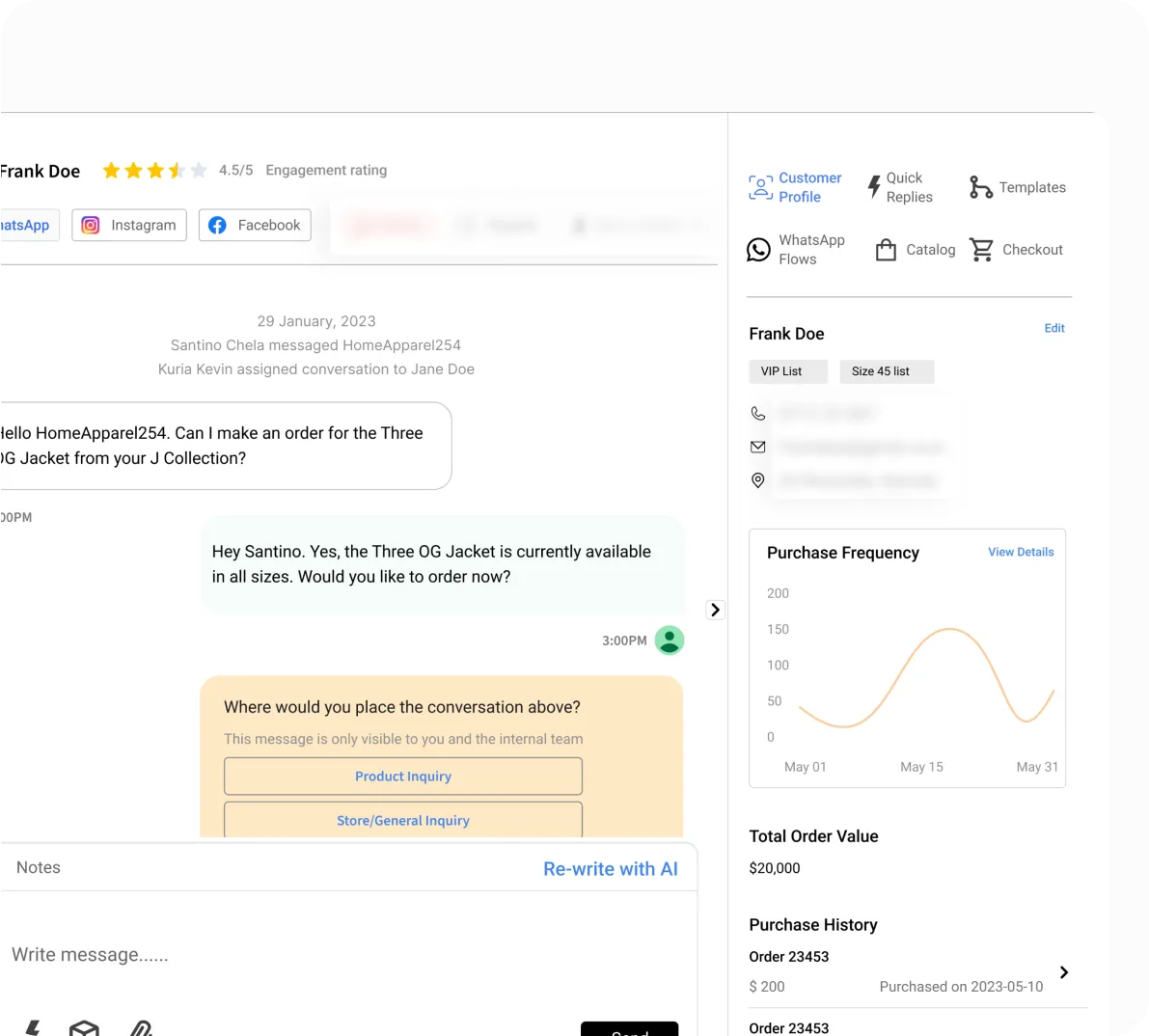Choose Store/General Inquiry classification
The height and width of the screenshot is (1036, 1149).
click(403, 820)
